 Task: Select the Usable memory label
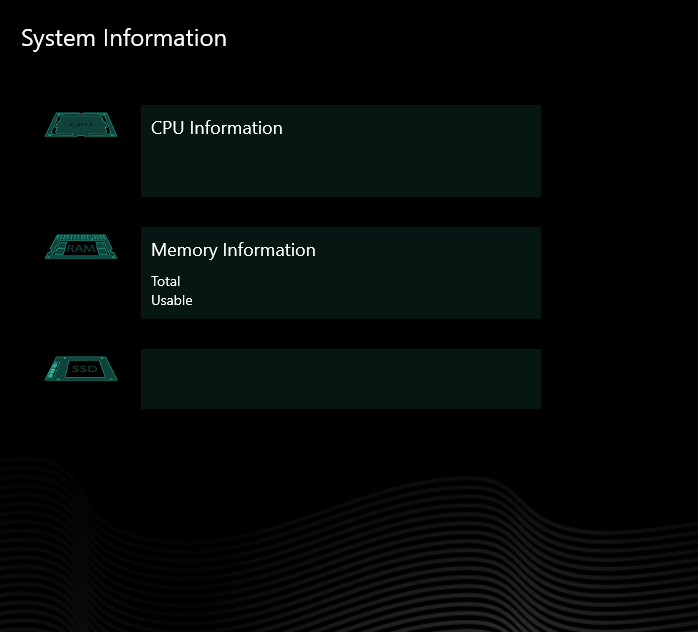(172, 300)
